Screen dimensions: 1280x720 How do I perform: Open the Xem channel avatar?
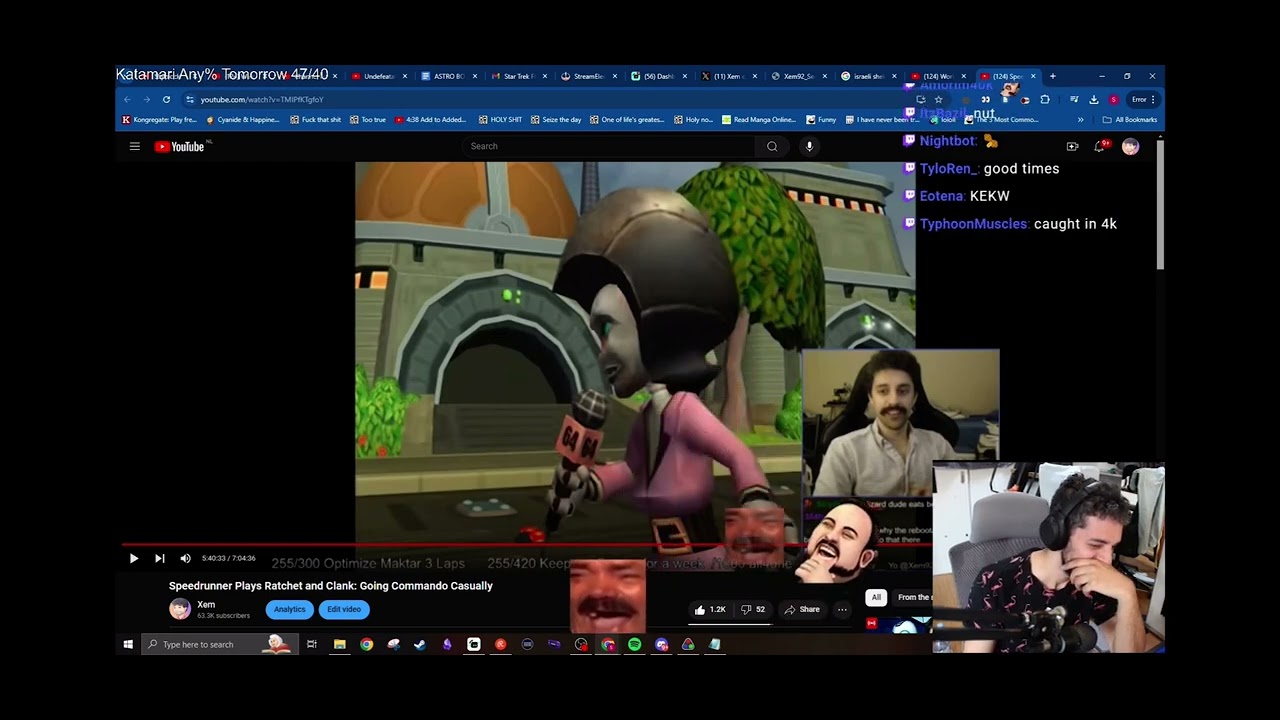tap(180, 609)
